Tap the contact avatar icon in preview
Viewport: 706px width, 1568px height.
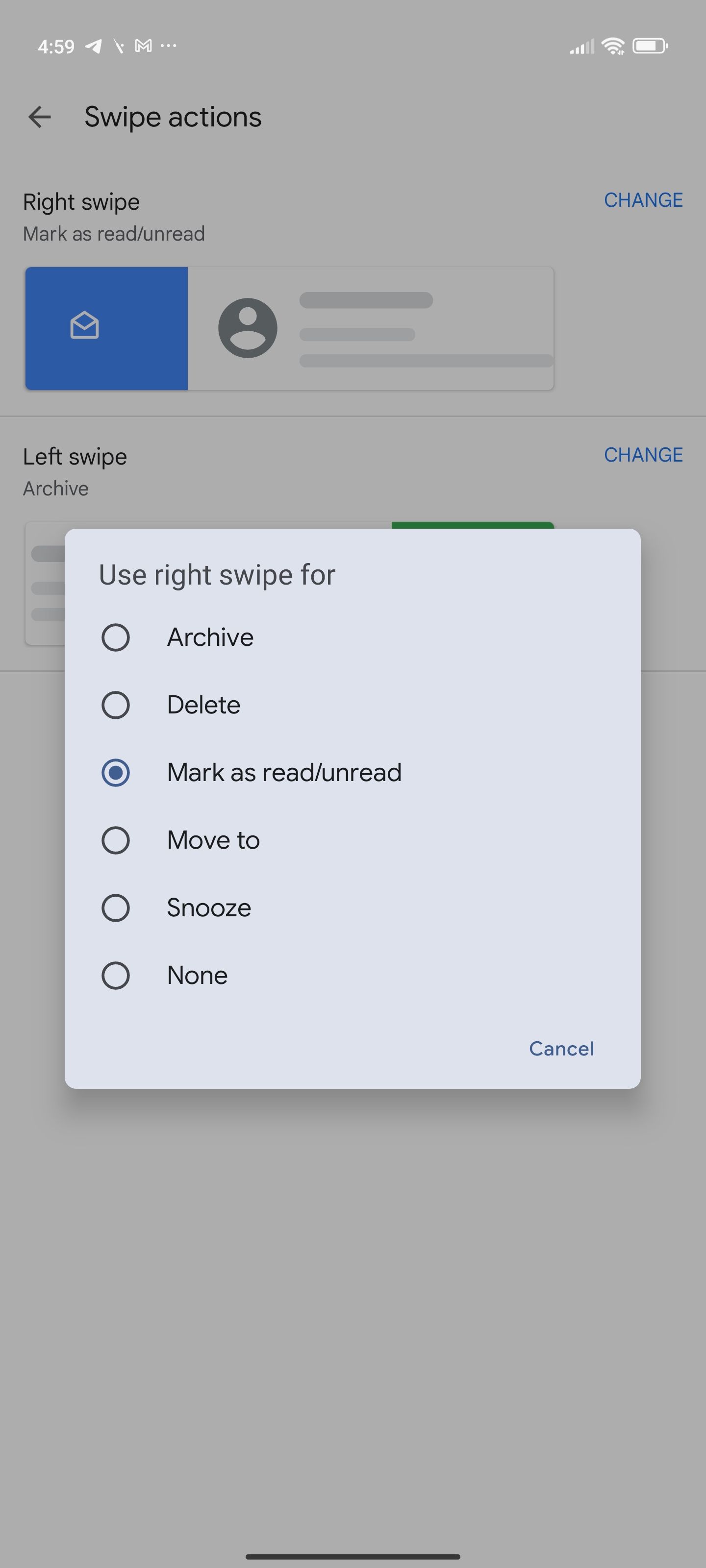(248, 328)
